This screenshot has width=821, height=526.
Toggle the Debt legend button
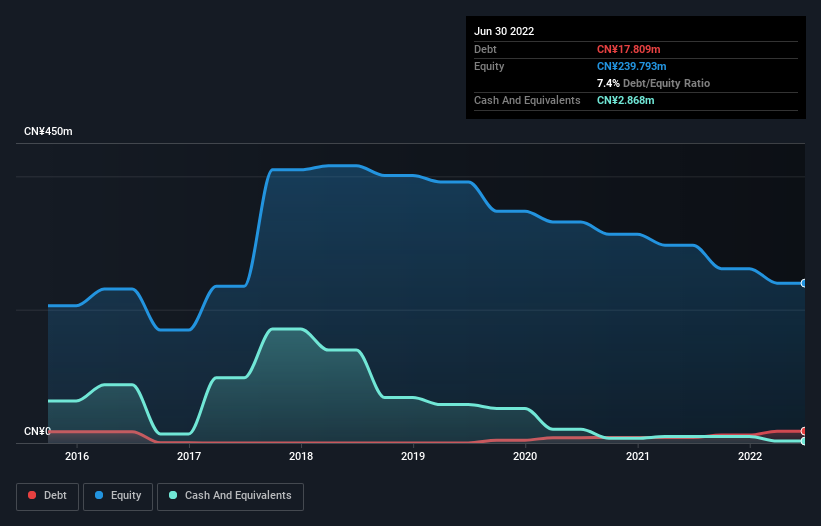coord(48,496)
